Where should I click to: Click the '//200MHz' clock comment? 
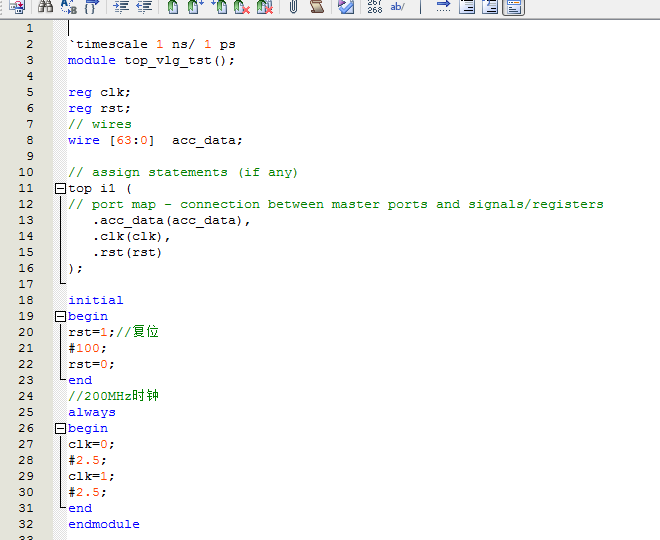click(114, 396)
